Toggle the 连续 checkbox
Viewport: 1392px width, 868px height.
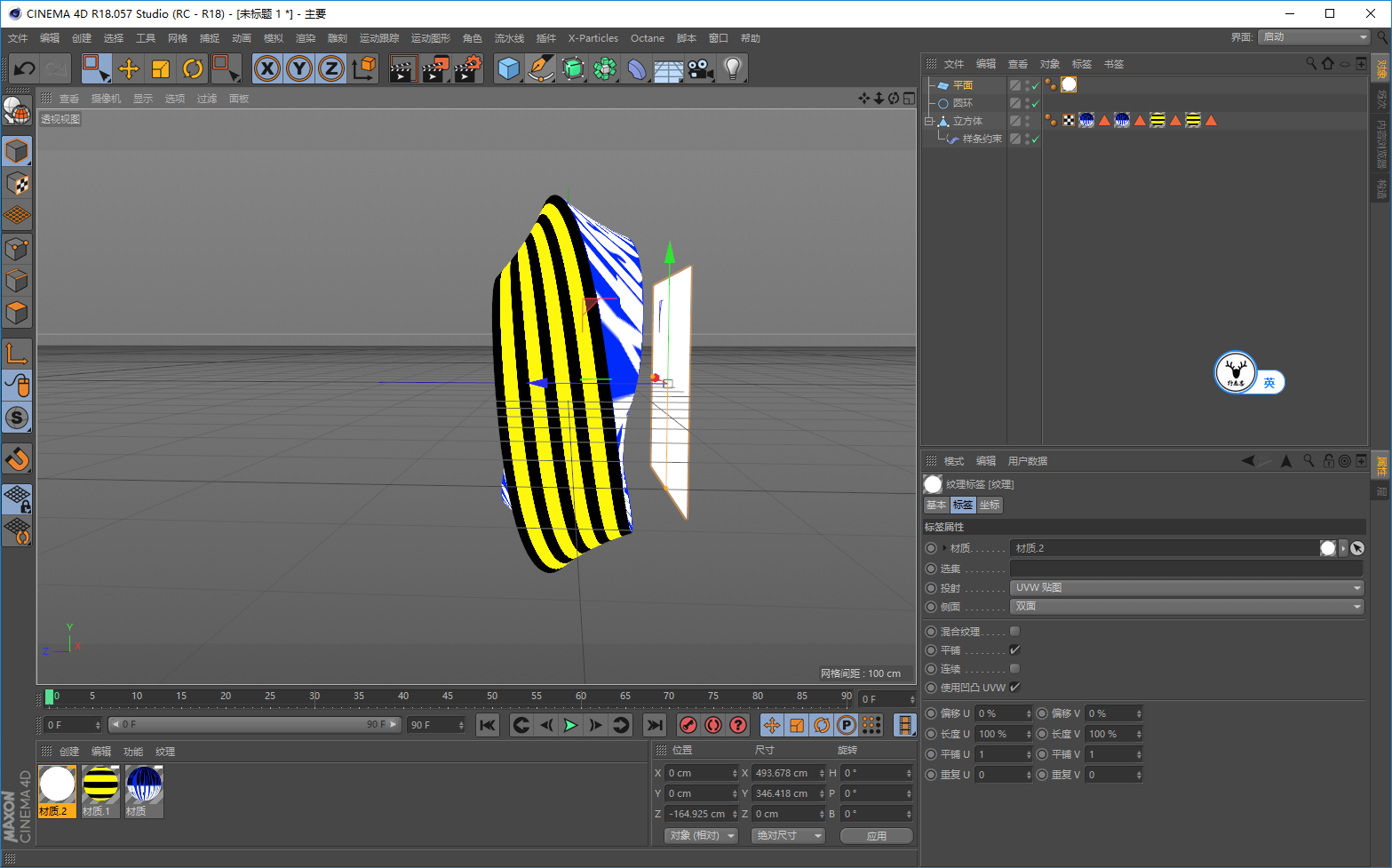tap(1014, 668)
